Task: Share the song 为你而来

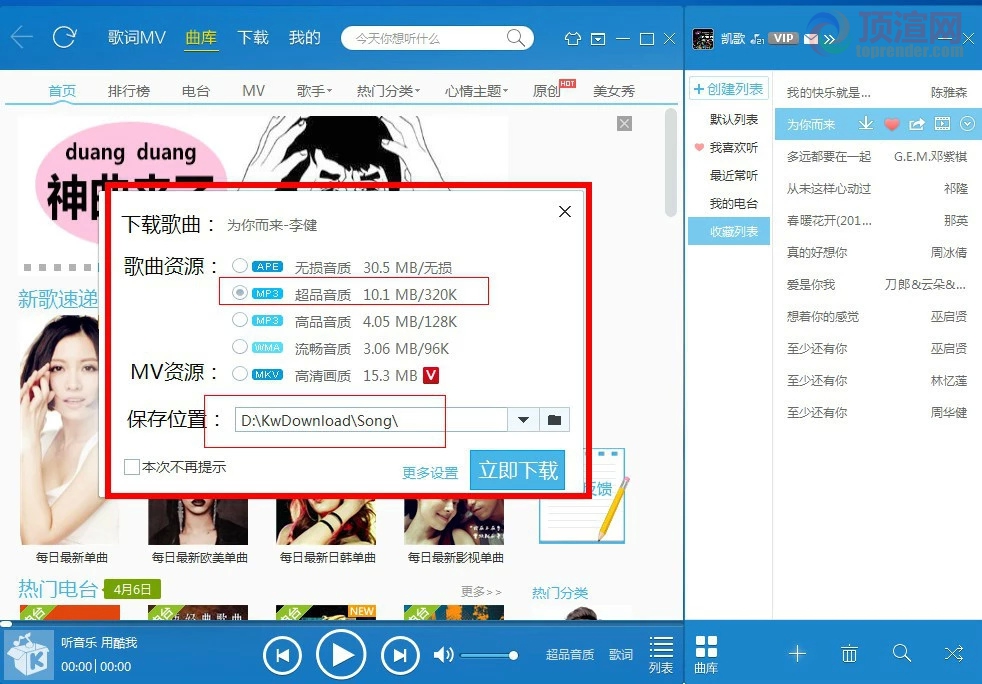Action: 917,124
